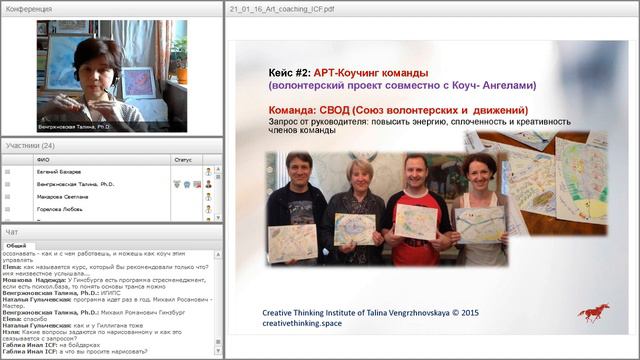The height and width of the screenshot is (360, 640).
Task: Select participant name Горелова Любовь
Action: pyautogui.click(x=60, y=209)
